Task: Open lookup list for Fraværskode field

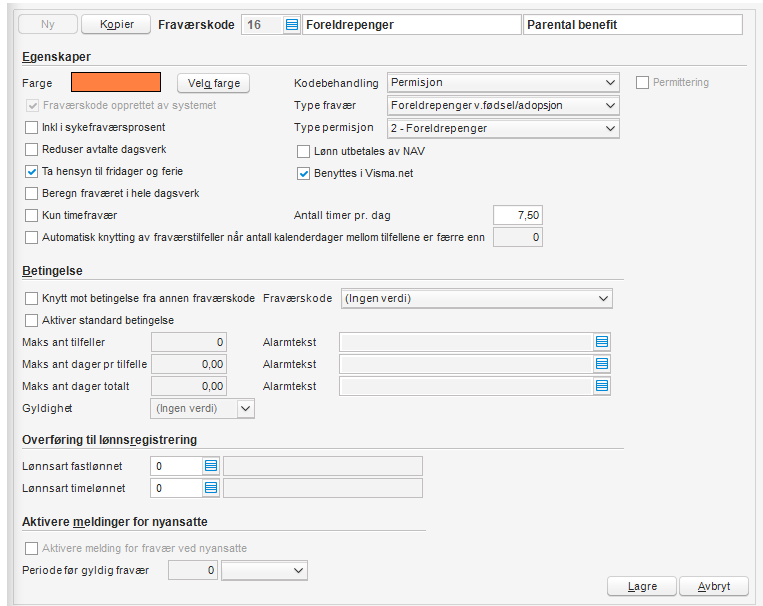Action: 292,24
